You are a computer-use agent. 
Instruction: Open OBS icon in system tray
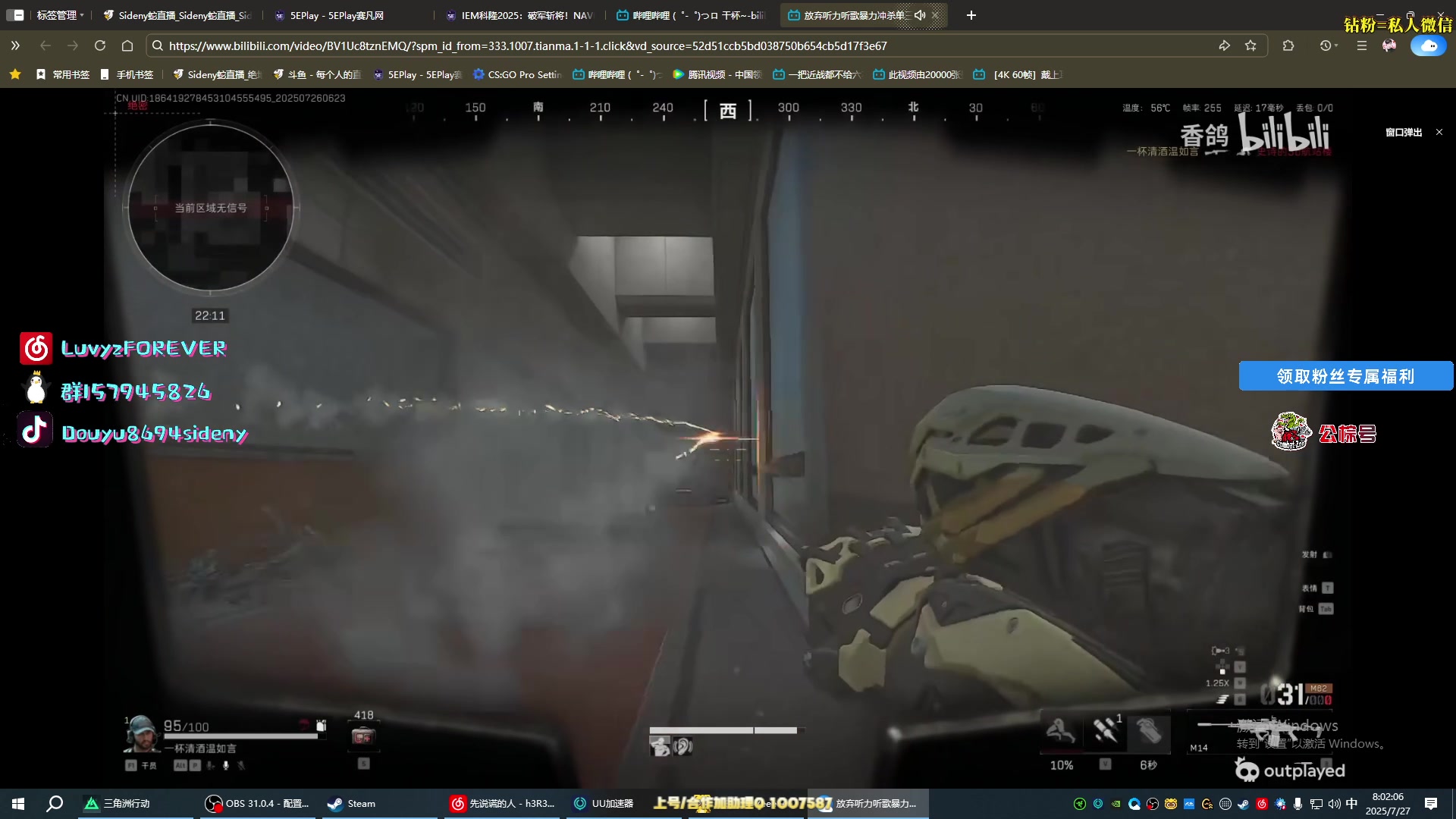tap(1153, 804)
